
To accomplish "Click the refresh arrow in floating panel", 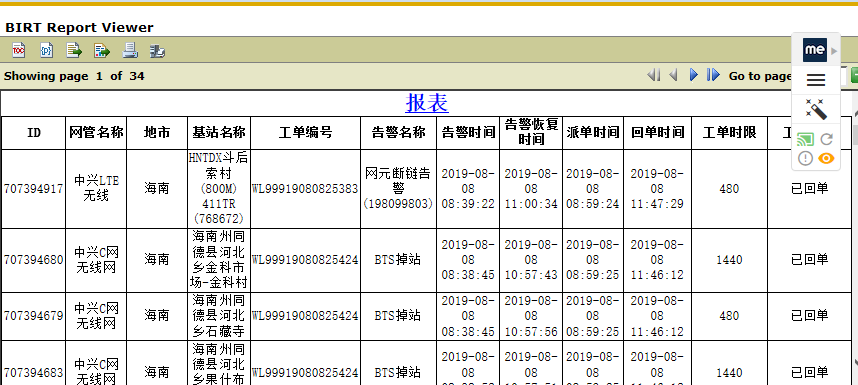I will [x=826, y=140].
